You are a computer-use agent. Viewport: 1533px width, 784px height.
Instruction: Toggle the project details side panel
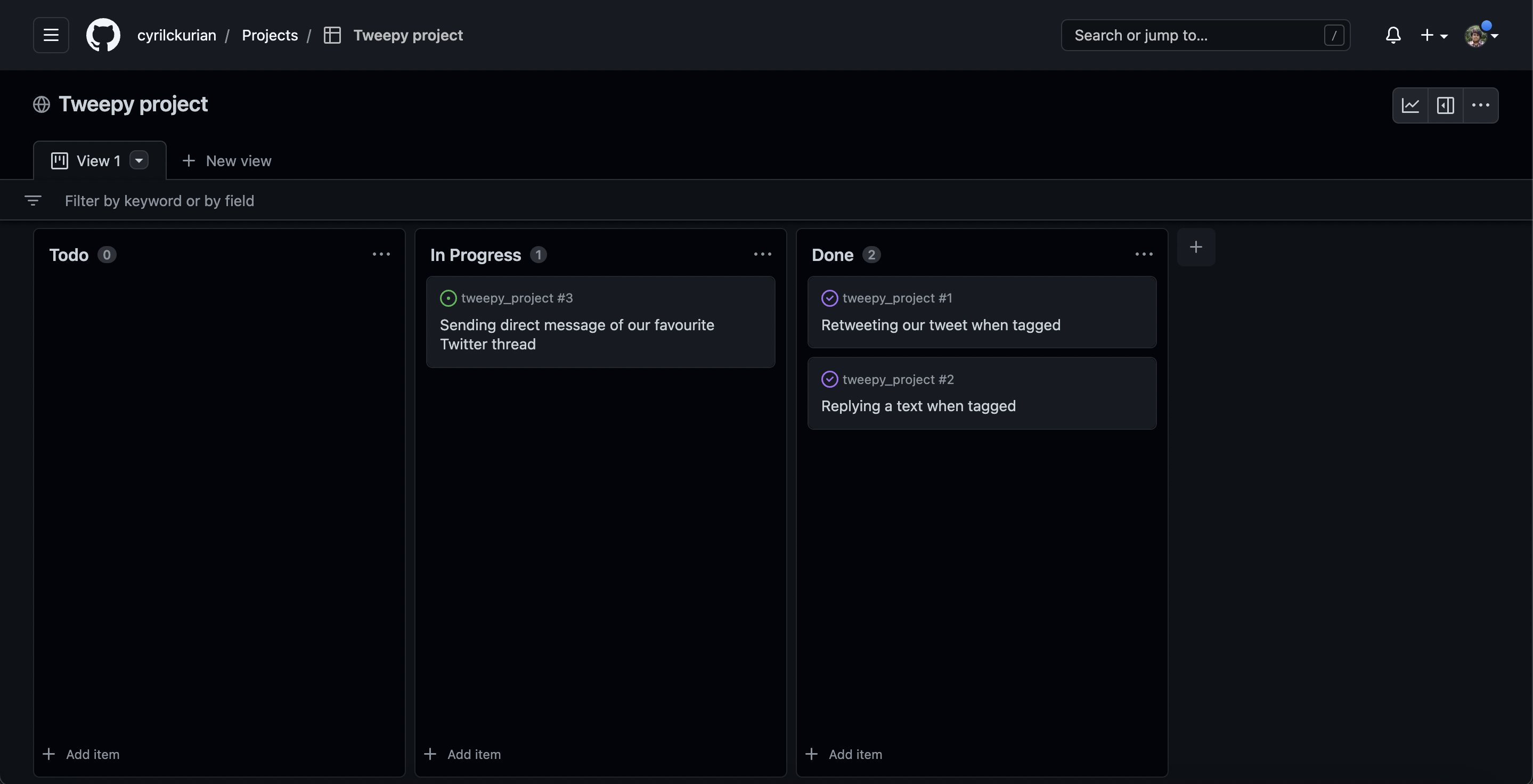[1446, 105]
